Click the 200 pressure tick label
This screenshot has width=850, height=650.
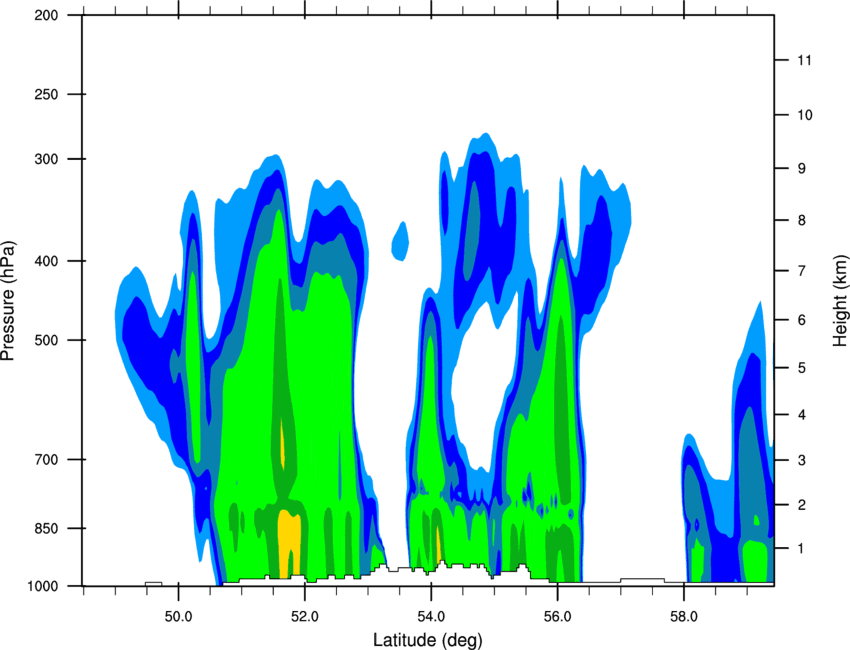point(47,15)
